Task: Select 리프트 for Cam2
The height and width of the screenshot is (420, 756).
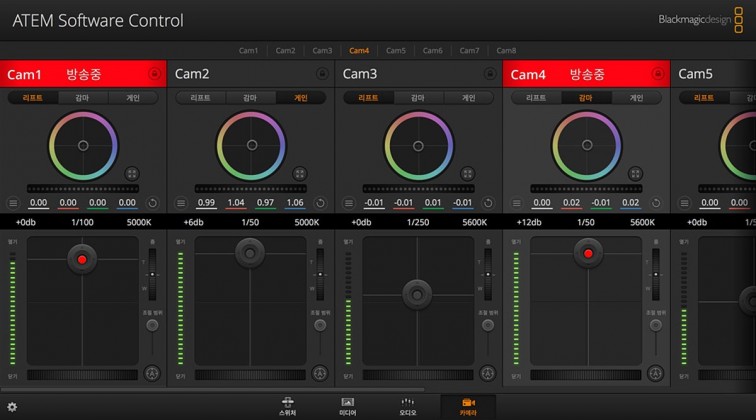Action: [x=201, y=98]
